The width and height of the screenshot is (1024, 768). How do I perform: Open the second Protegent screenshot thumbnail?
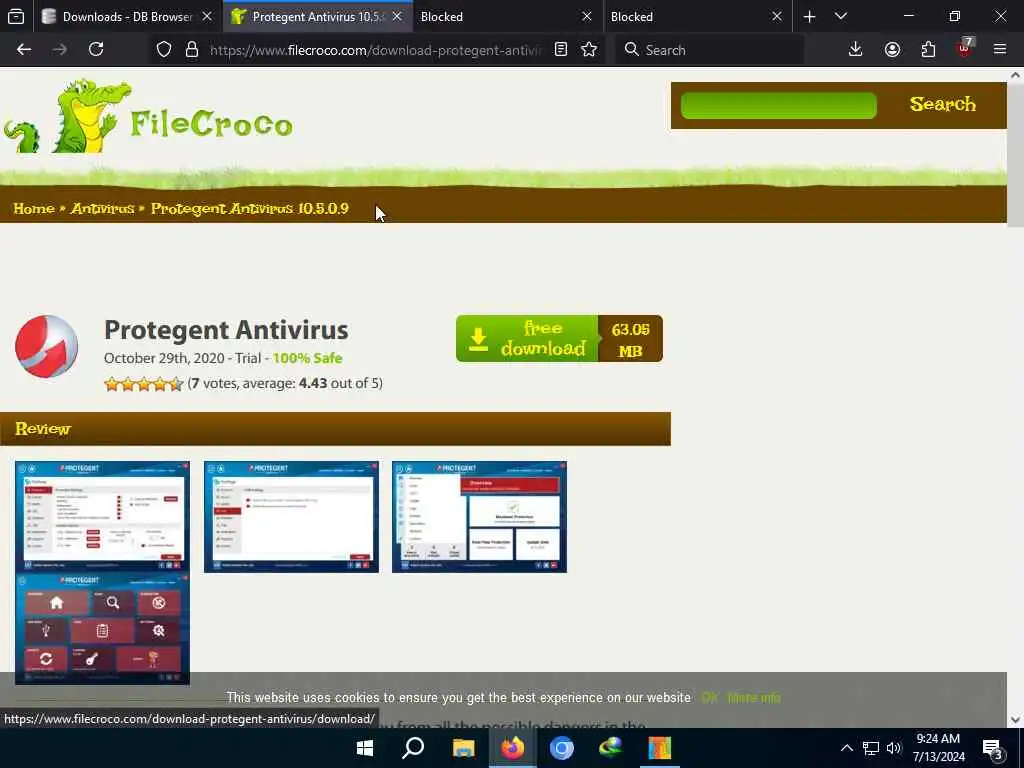click(x=291, y=517)
